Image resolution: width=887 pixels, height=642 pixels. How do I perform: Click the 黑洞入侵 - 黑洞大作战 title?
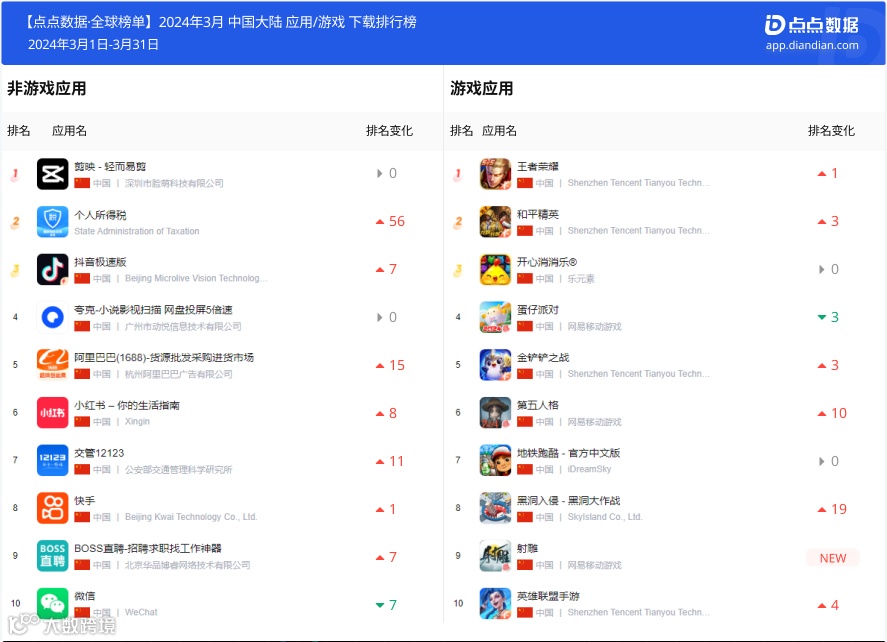pyautogui.click(x=569, y=501)
